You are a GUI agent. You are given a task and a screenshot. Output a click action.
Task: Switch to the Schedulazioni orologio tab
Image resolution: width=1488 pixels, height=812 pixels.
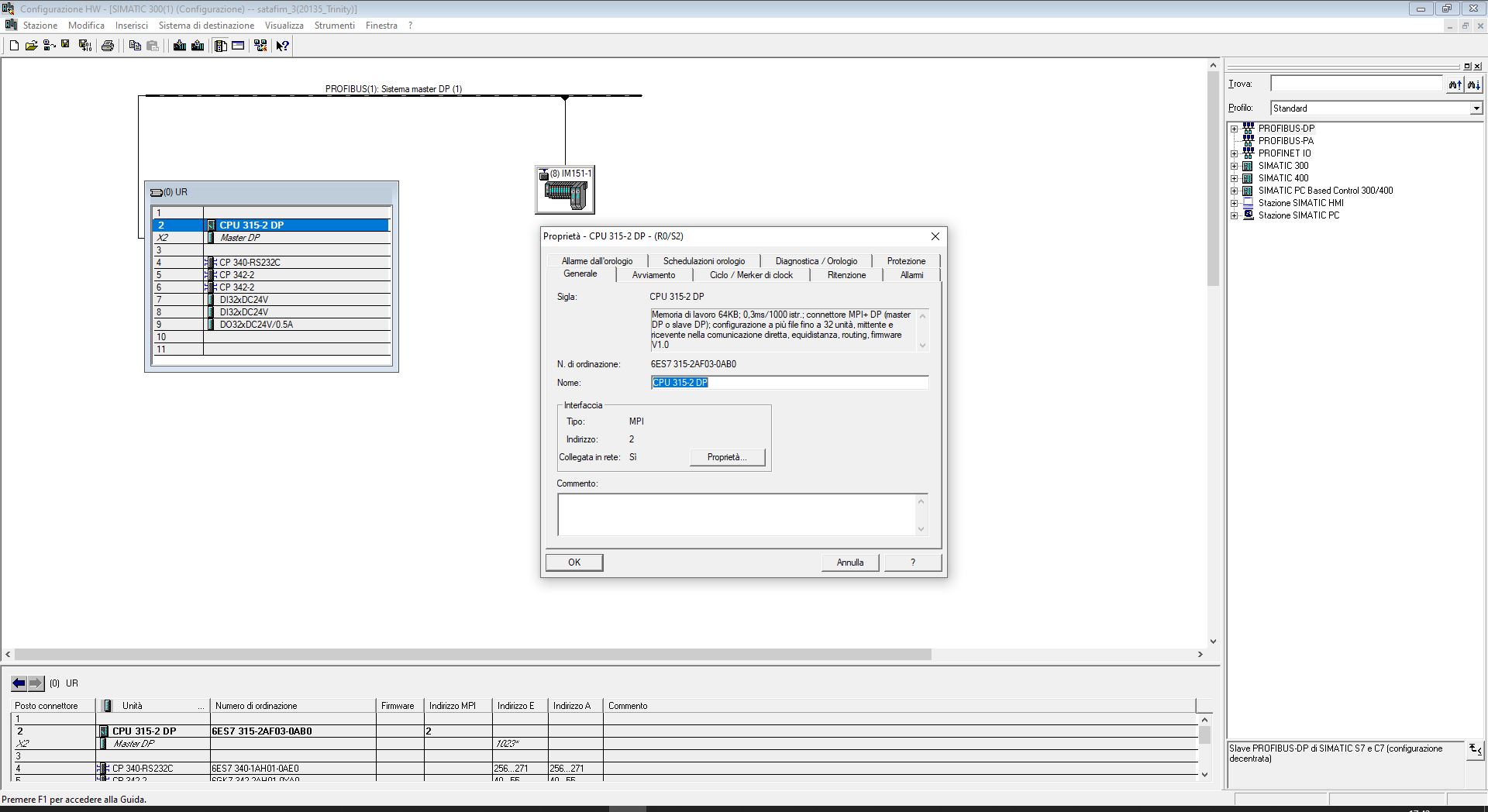point(704,261)
